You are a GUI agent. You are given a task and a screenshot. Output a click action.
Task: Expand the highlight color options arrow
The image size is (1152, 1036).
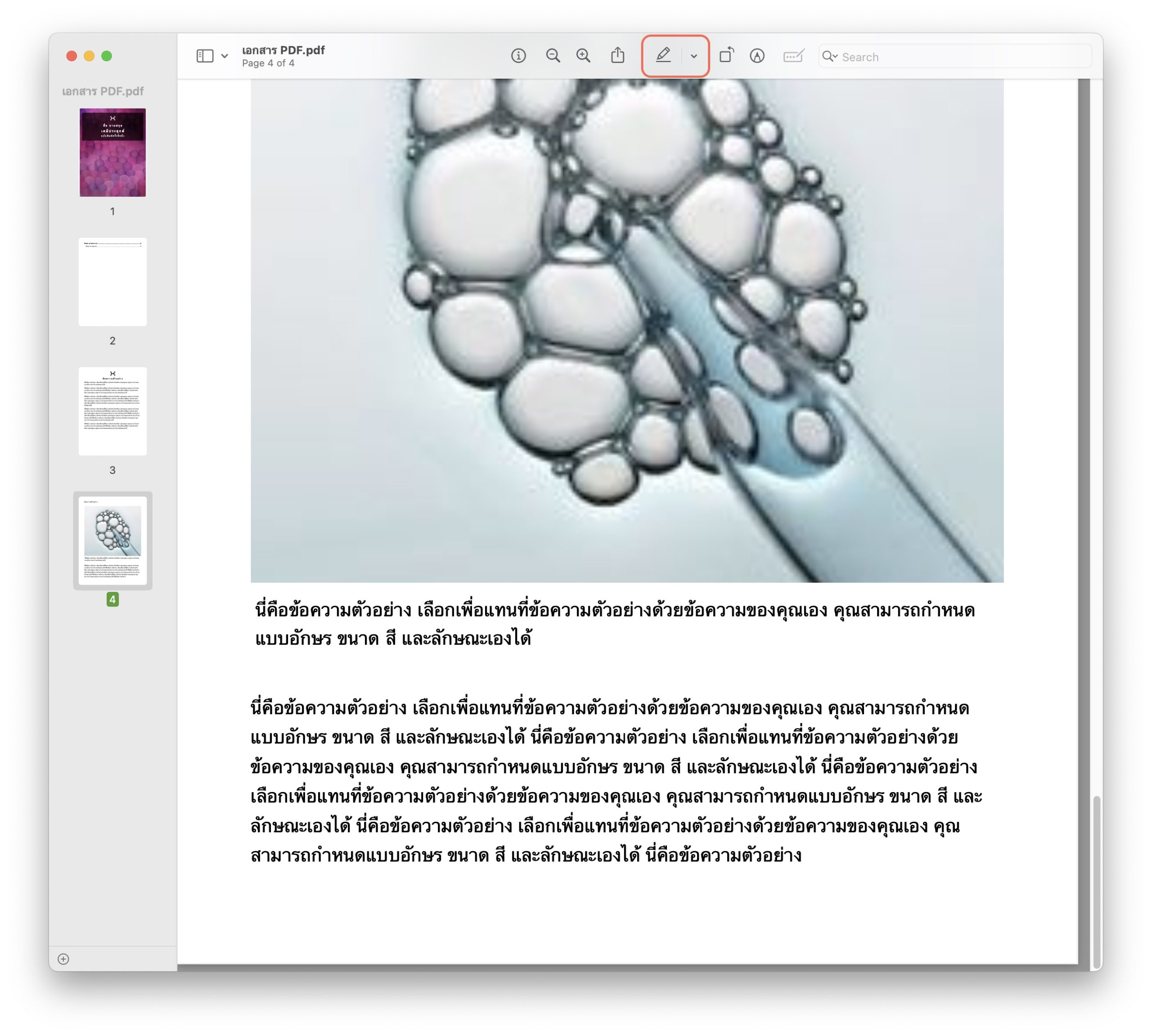coord(694,56)
